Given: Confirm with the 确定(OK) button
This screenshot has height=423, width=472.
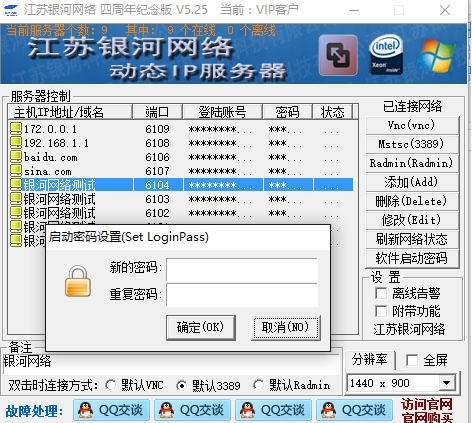Looking at the screenshot, I should point(201,327).
